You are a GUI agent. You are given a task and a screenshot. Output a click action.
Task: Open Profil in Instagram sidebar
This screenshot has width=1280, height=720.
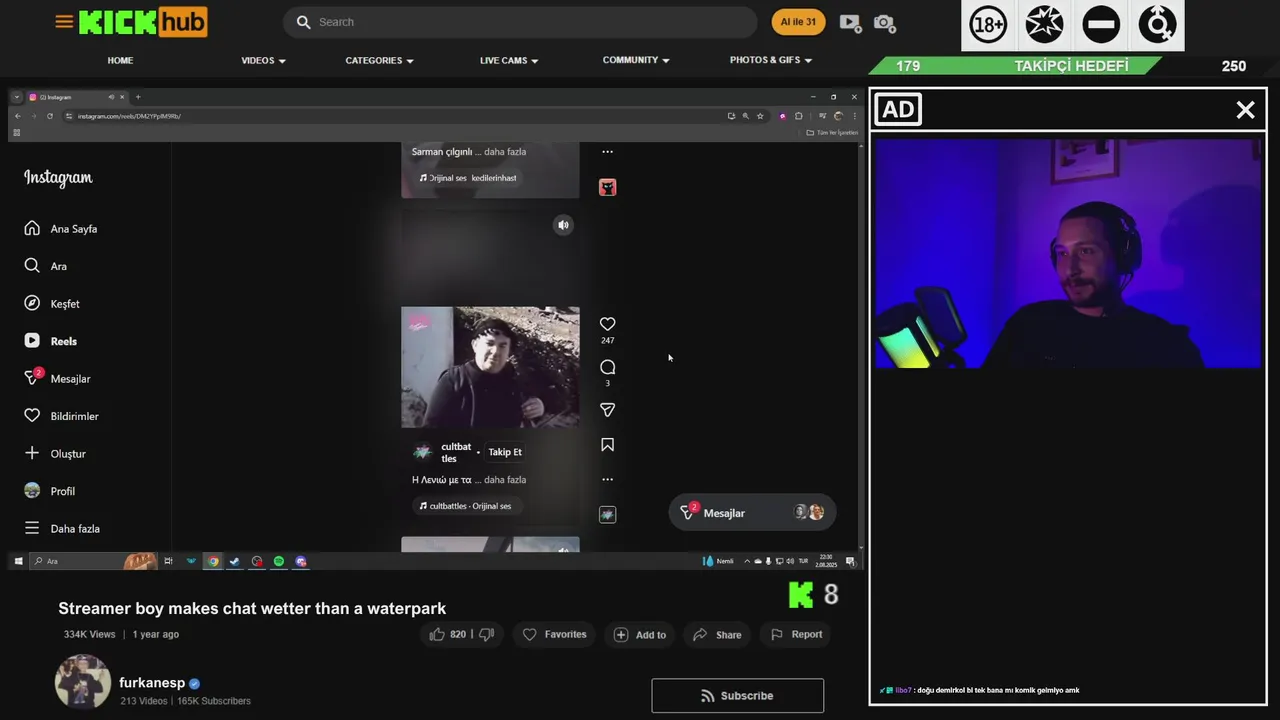(49, 491)
